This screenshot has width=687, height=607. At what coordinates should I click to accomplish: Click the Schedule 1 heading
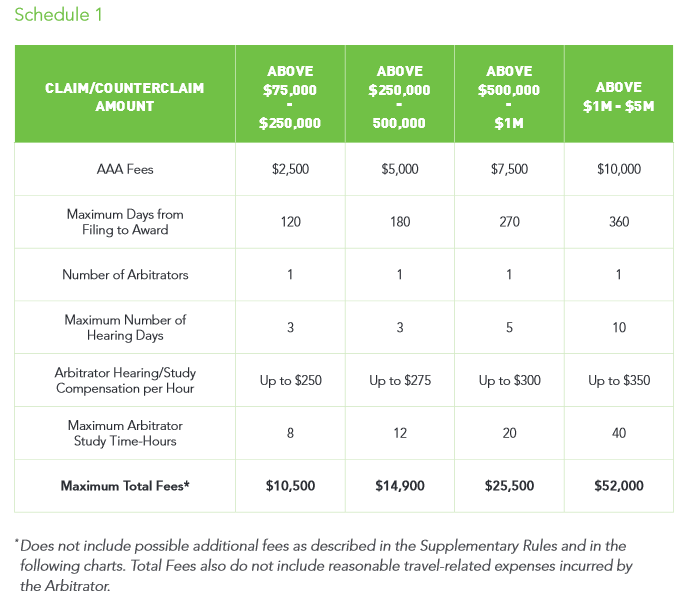pyautogui.click(x=58, y=15)
